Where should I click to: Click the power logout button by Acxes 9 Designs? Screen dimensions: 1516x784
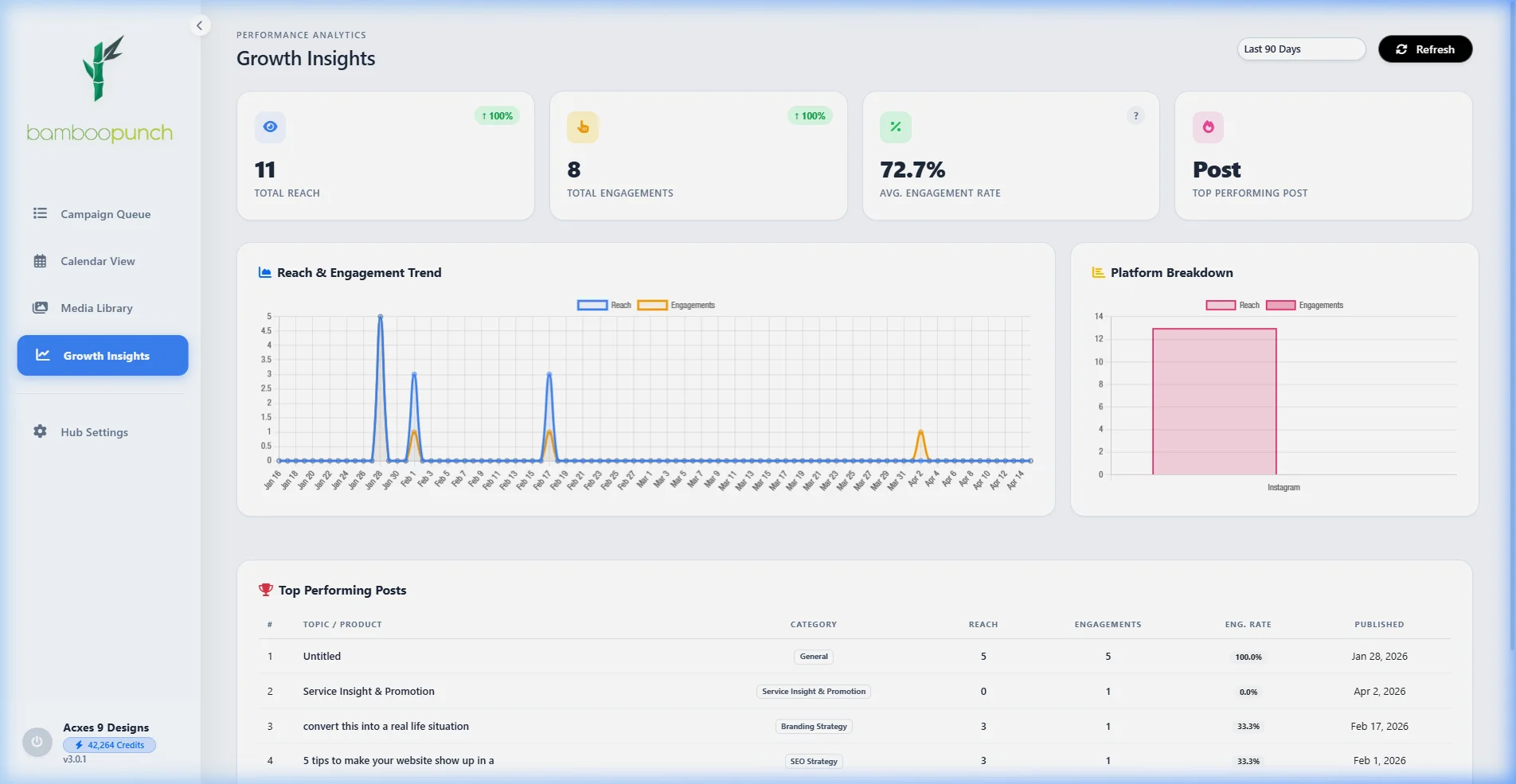click(x=37, y=742)
